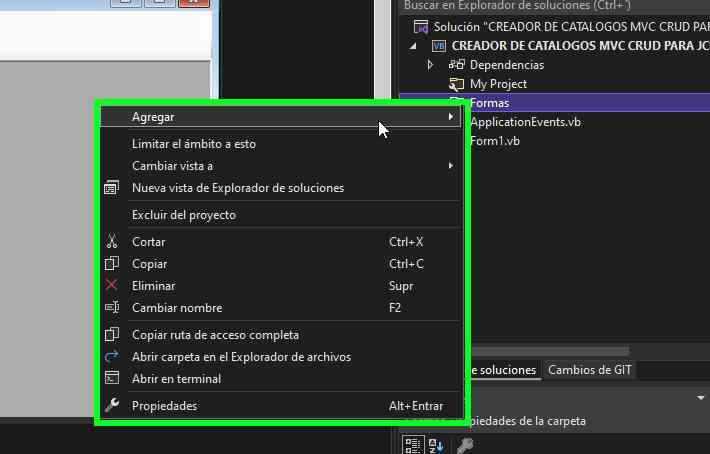Image resolution: width=710 pixels, height=454 pixels.
Task: Click the Nueva vista de Explorador icon
Action: point(112,188)
